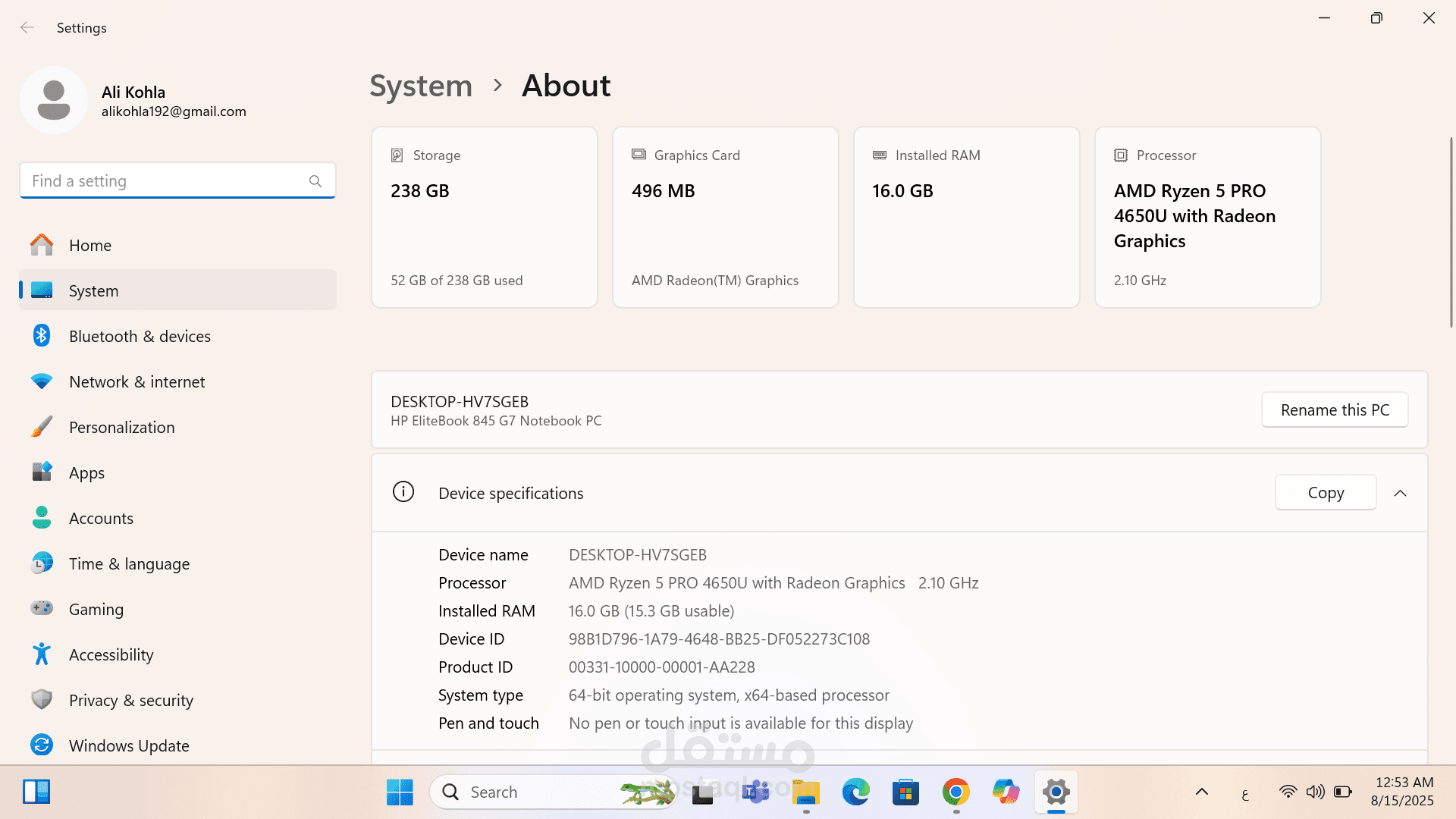Screen dimensions: 1456x819
Task: Click the battery tray icon
Action: coord(1343,792)
